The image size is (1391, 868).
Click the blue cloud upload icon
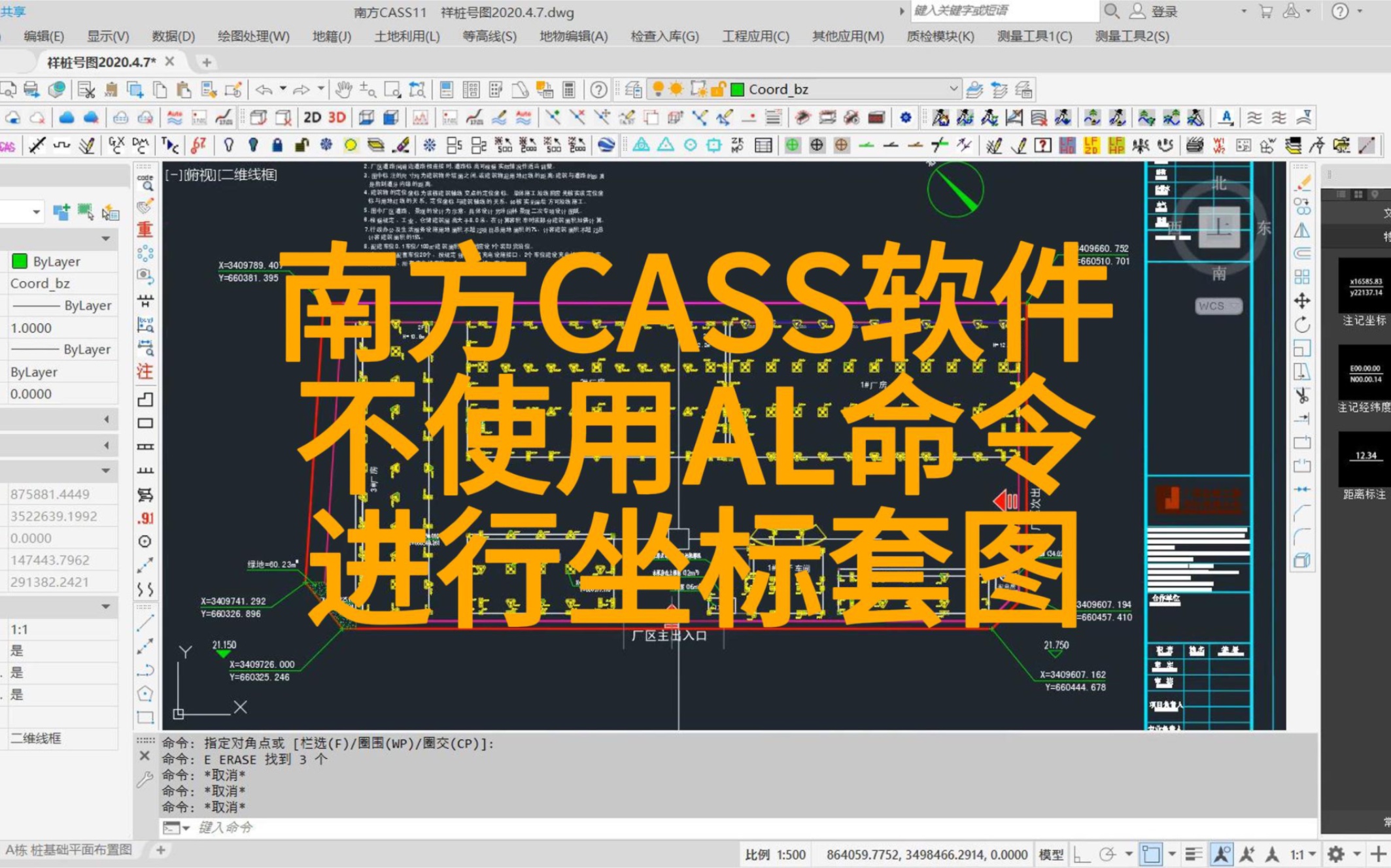(67, 118)
